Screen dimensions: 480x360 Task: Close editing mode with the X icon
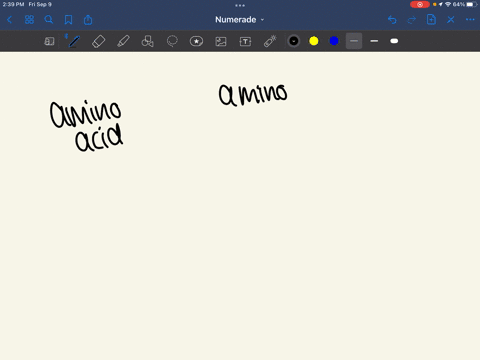[451, 20]
